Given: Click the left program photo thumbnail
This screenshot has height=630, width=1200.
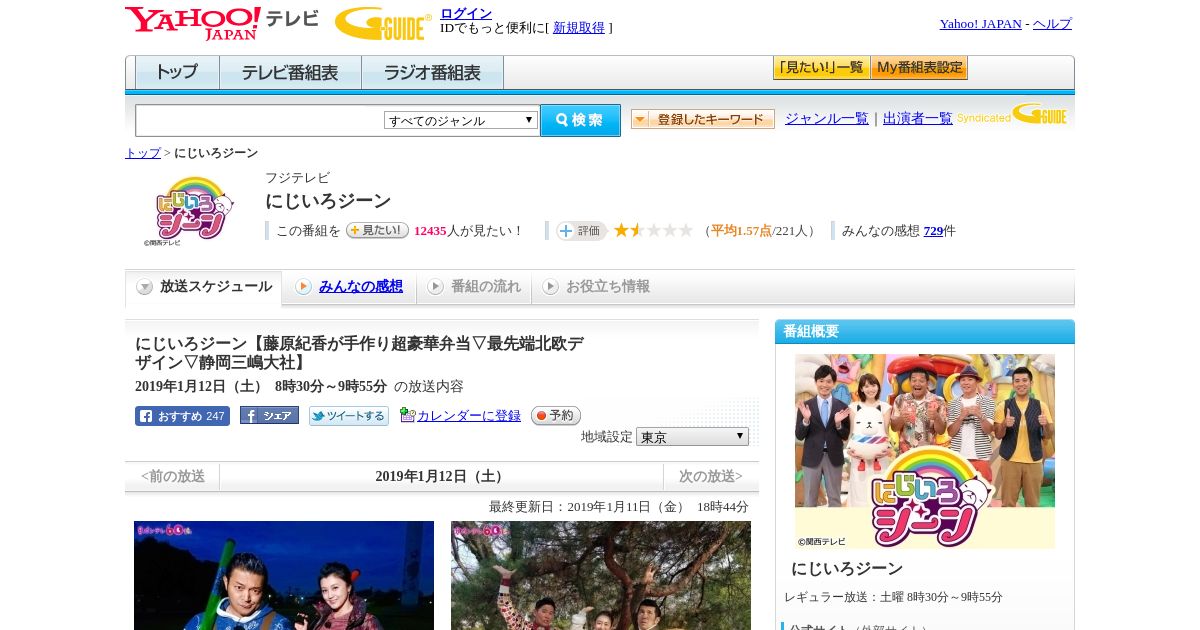Looking at the screenshot, I should [284, 575].
